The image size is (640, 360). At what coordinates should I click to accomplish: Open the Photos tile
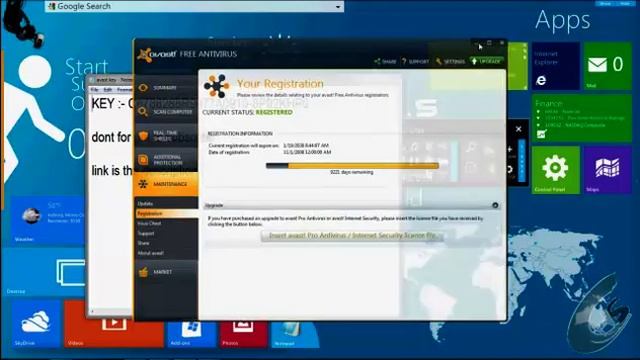click(244, 334)
